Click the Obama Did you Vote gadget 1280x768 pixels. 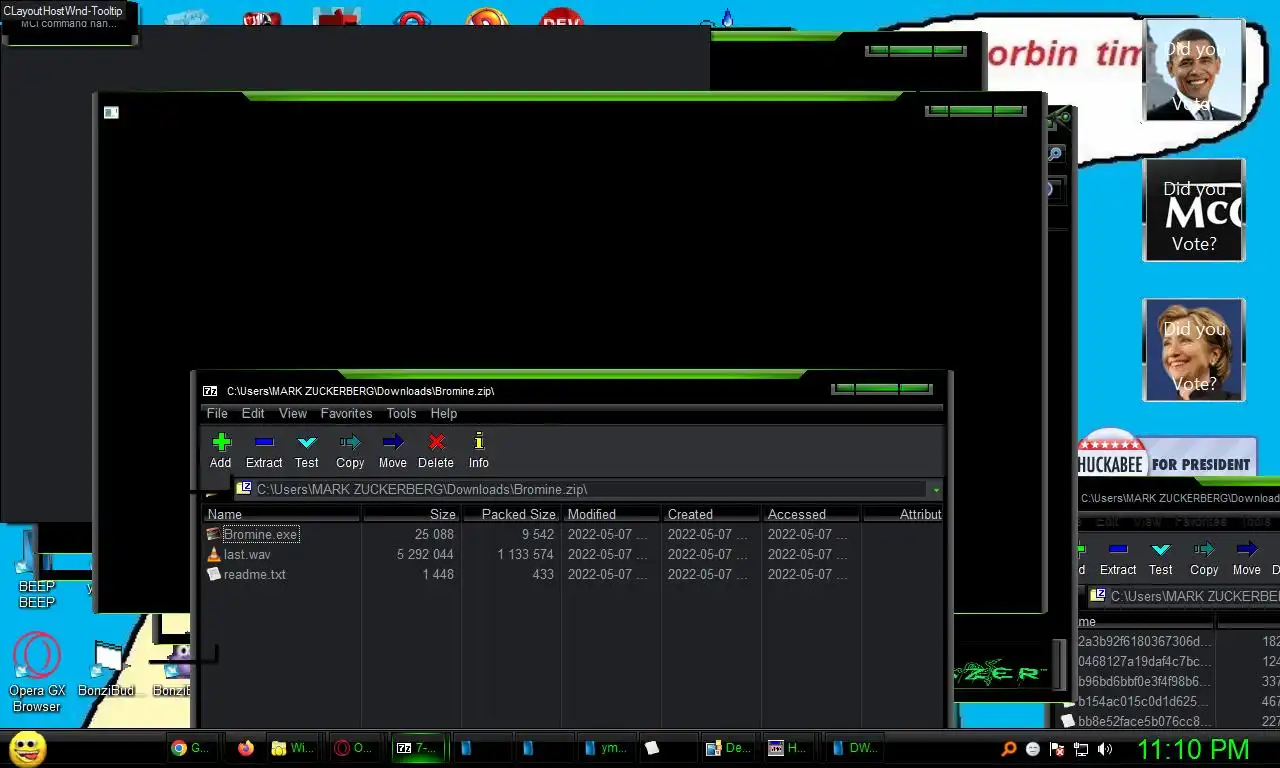pos(1194,70)
